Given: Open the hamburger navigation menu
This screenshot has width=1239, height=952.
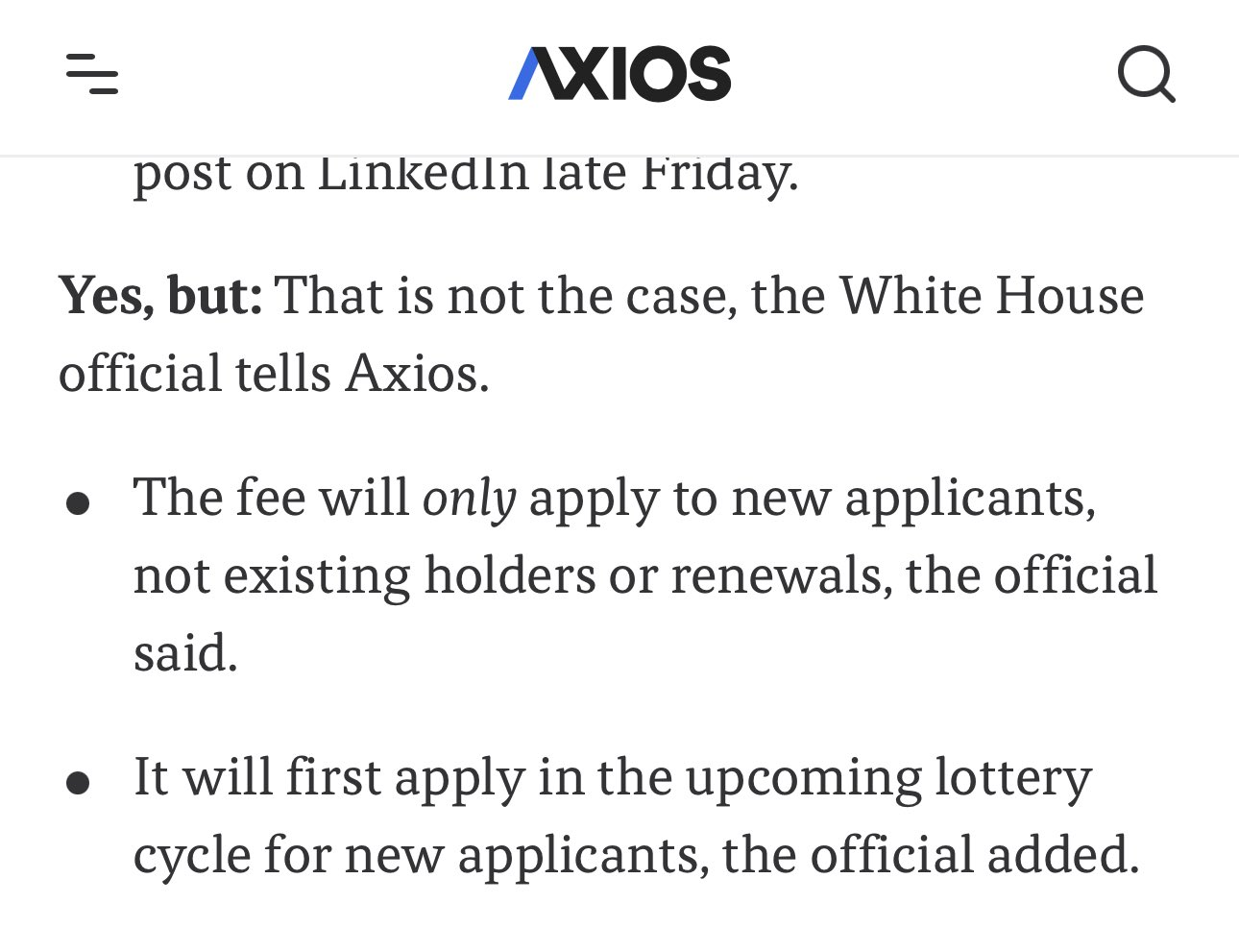Looking at the screenshot, I should coord(92,74).
